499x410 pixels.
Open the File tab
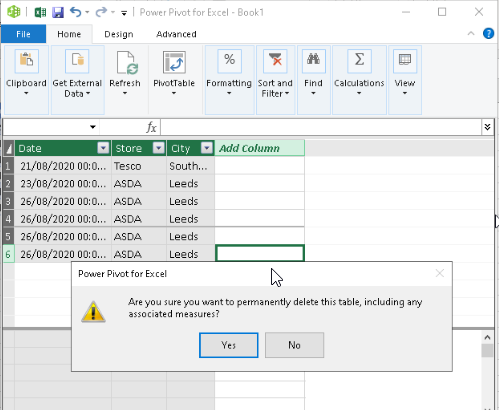(x=23, y=34)
